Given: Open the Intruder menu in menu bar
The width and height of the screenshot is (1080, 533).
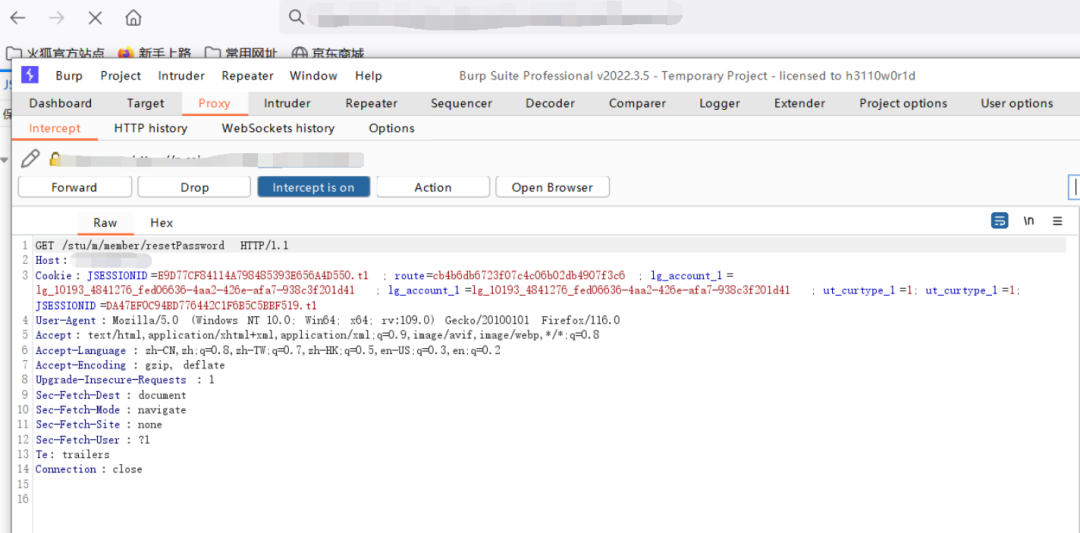Looking at the screenshot, I should click(181, 76).
